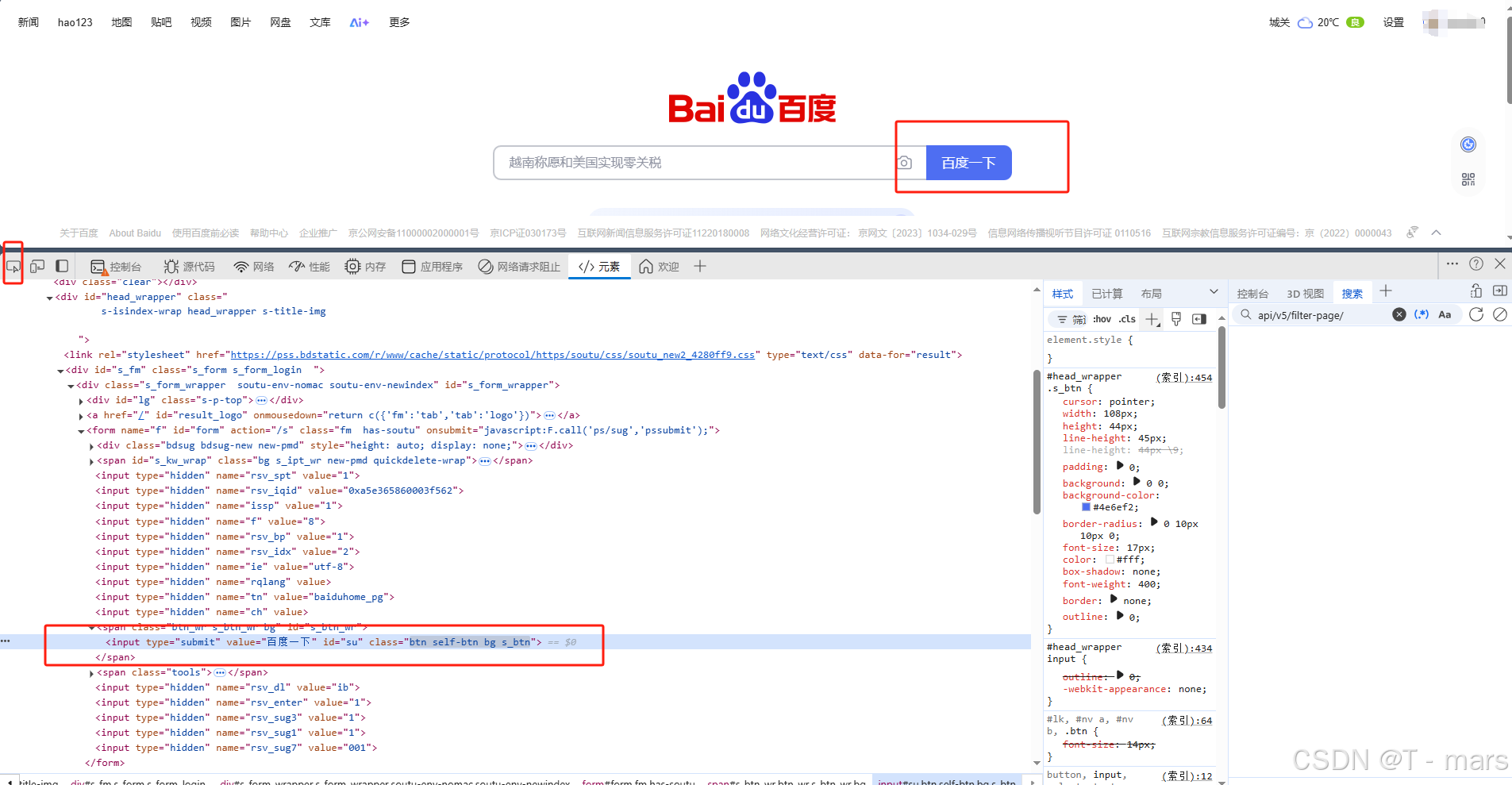The image size is (1512, 785).
Task: Click the weather cloud icon
Action: click(1305, 23)
